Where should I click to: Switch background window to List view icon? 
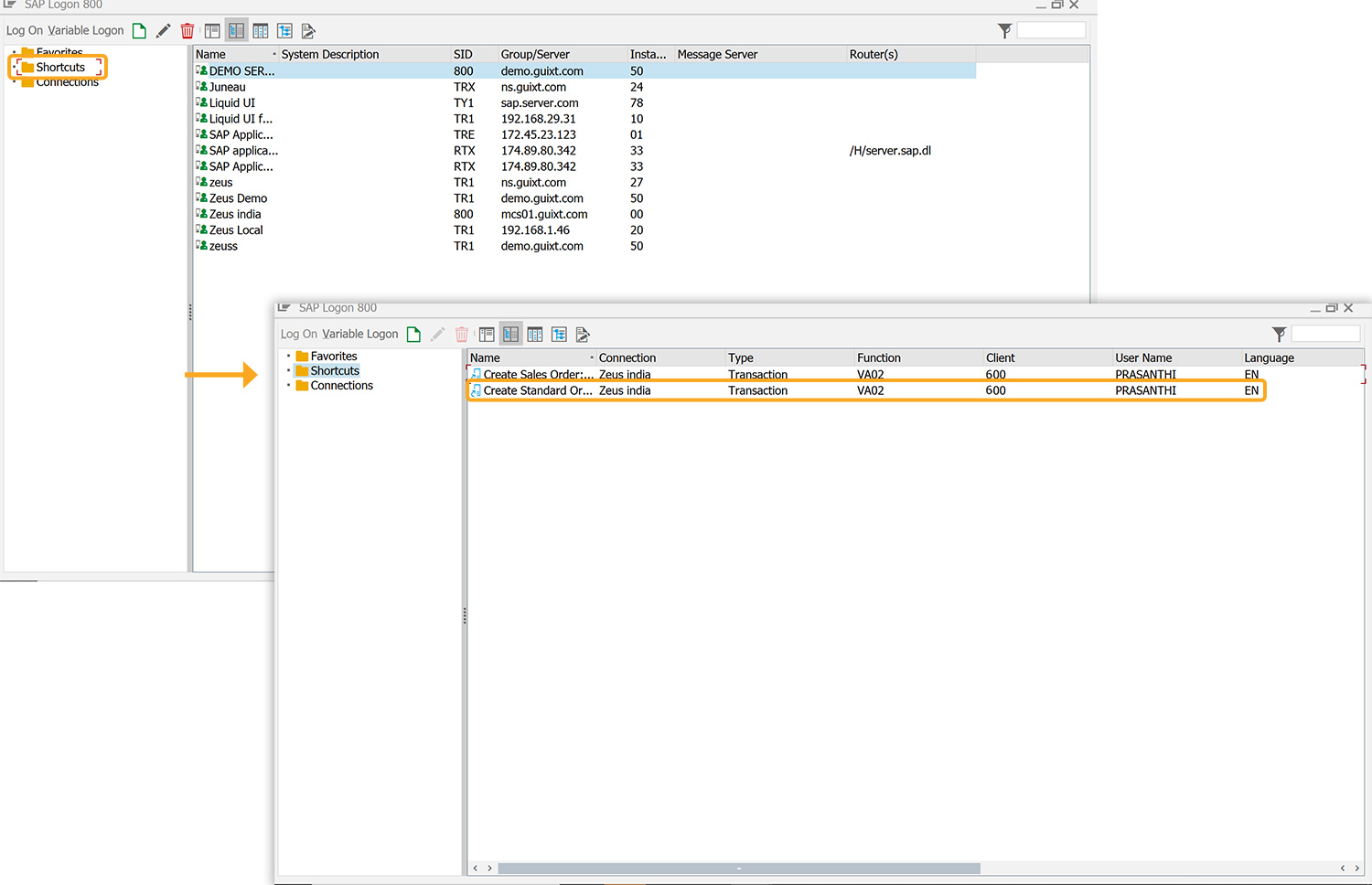click(212, 31)
